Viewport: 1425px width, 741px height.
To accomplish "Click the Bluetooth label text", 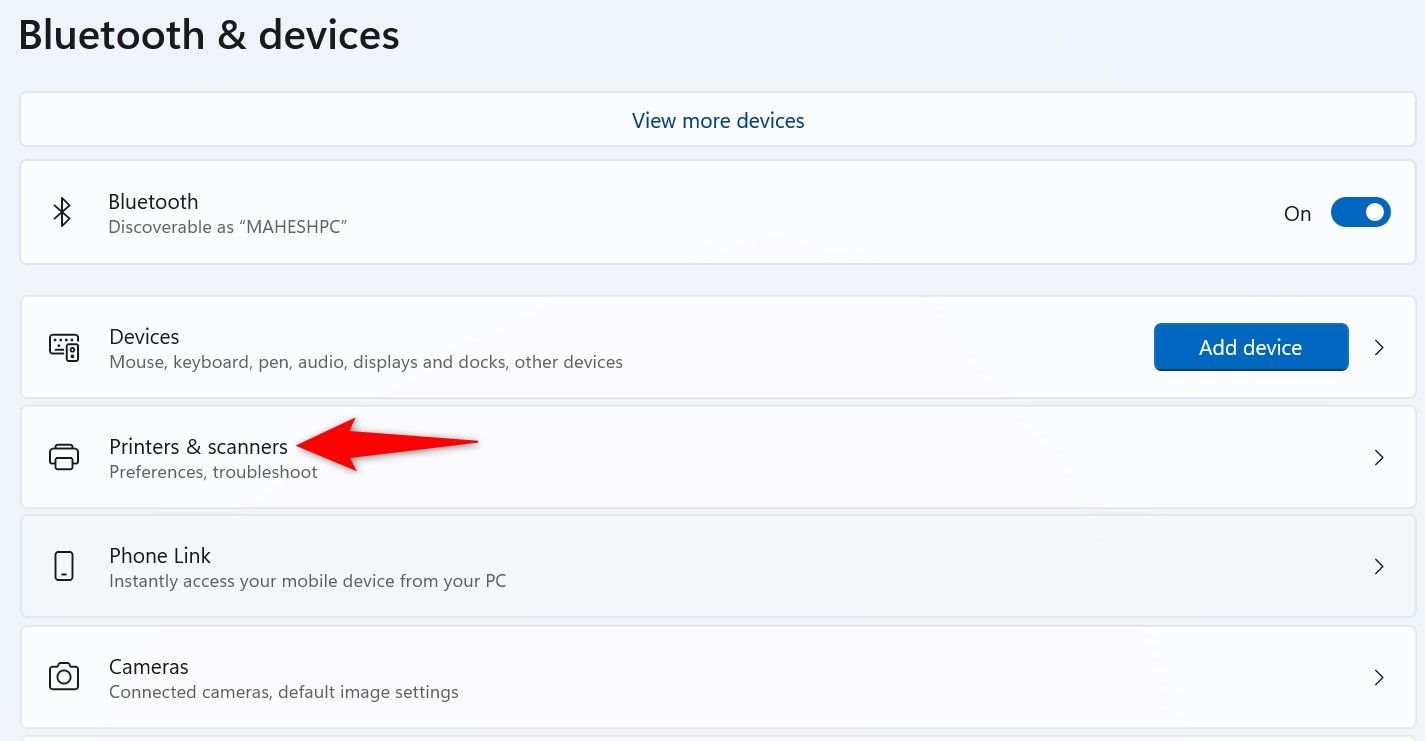I will (153, 202).
